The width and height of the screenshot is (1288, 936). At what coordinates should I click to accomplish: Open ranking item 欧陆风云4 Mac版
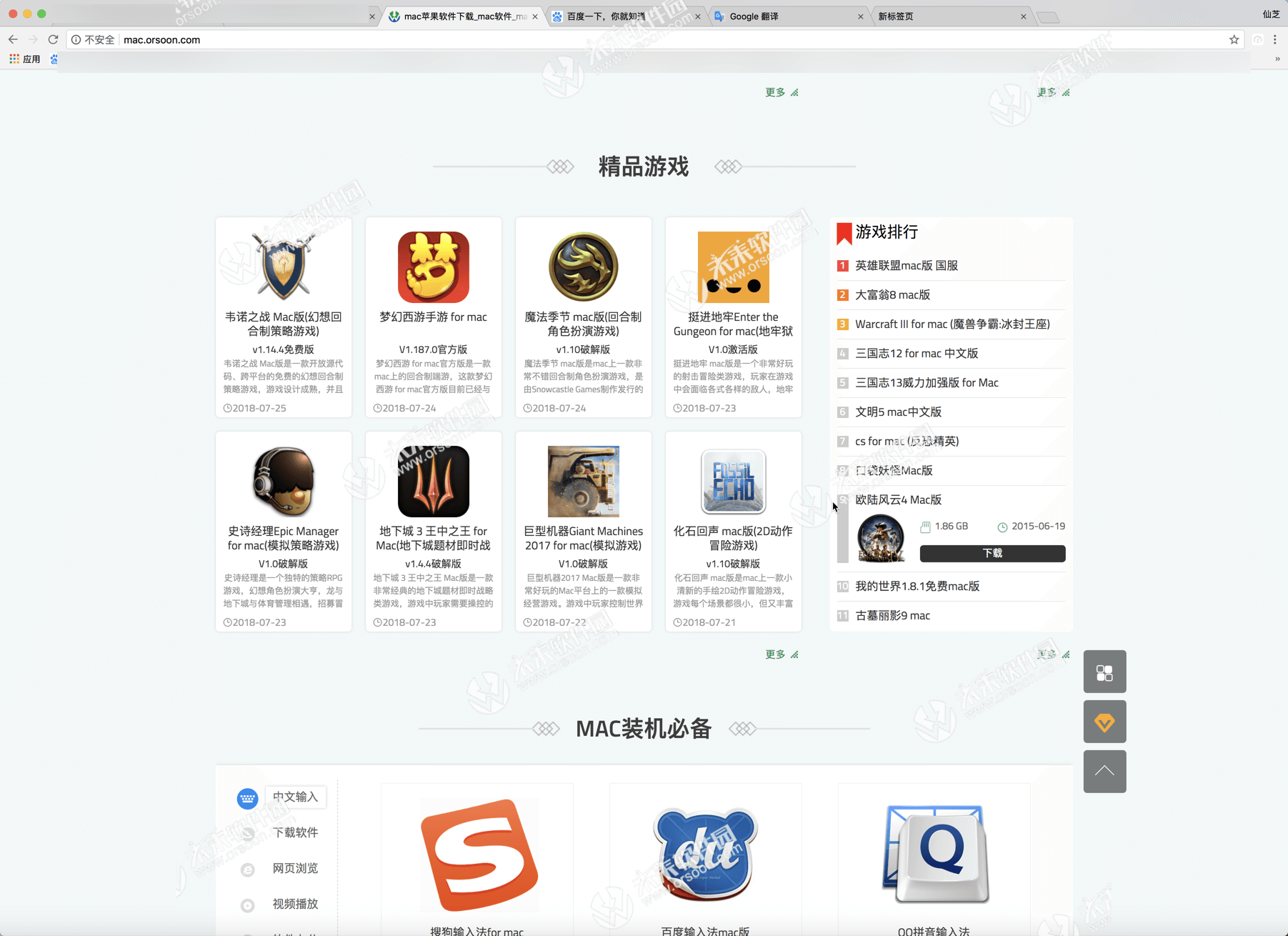(x=898, y=499)
